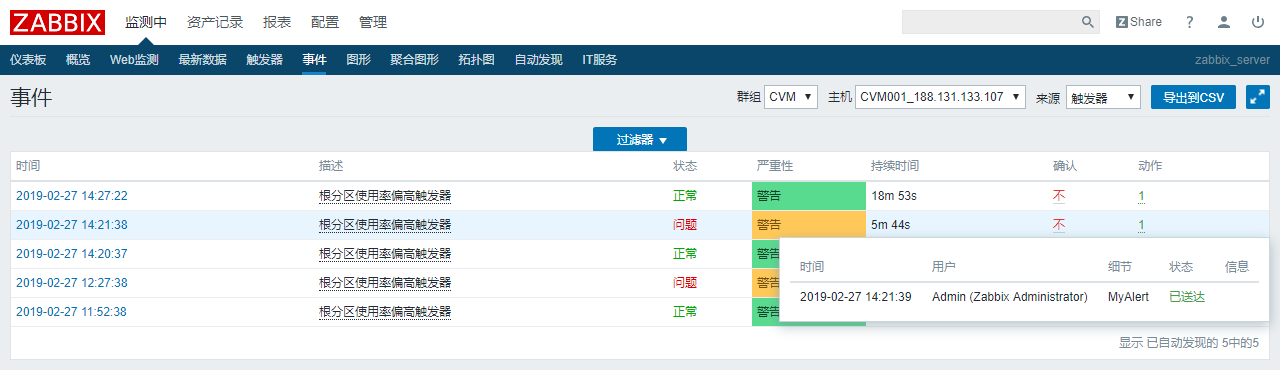Go to the Web监测 submenu
This screenshot has width=1280, height=370.
tap(134, 60)
